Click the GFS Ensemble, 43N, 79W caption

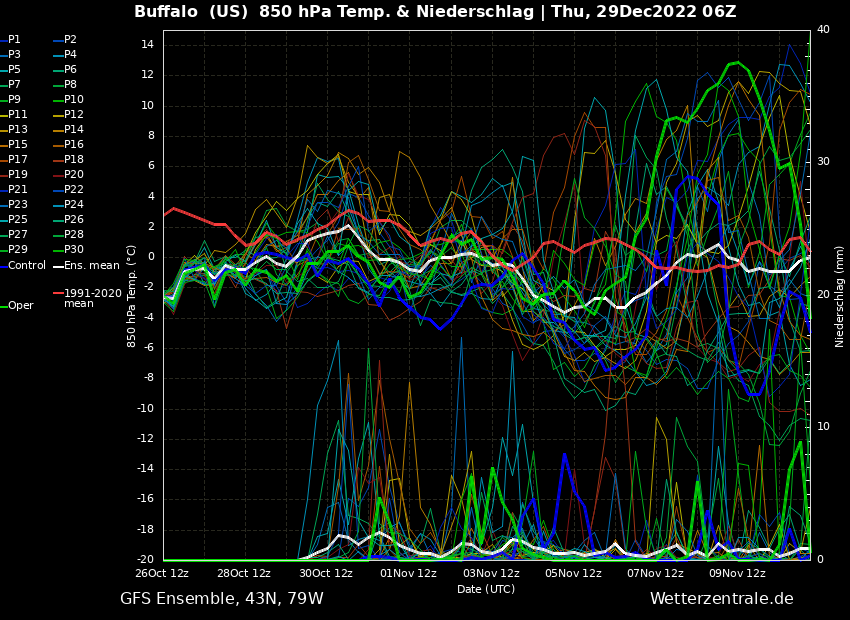click(x=221, y=599)
